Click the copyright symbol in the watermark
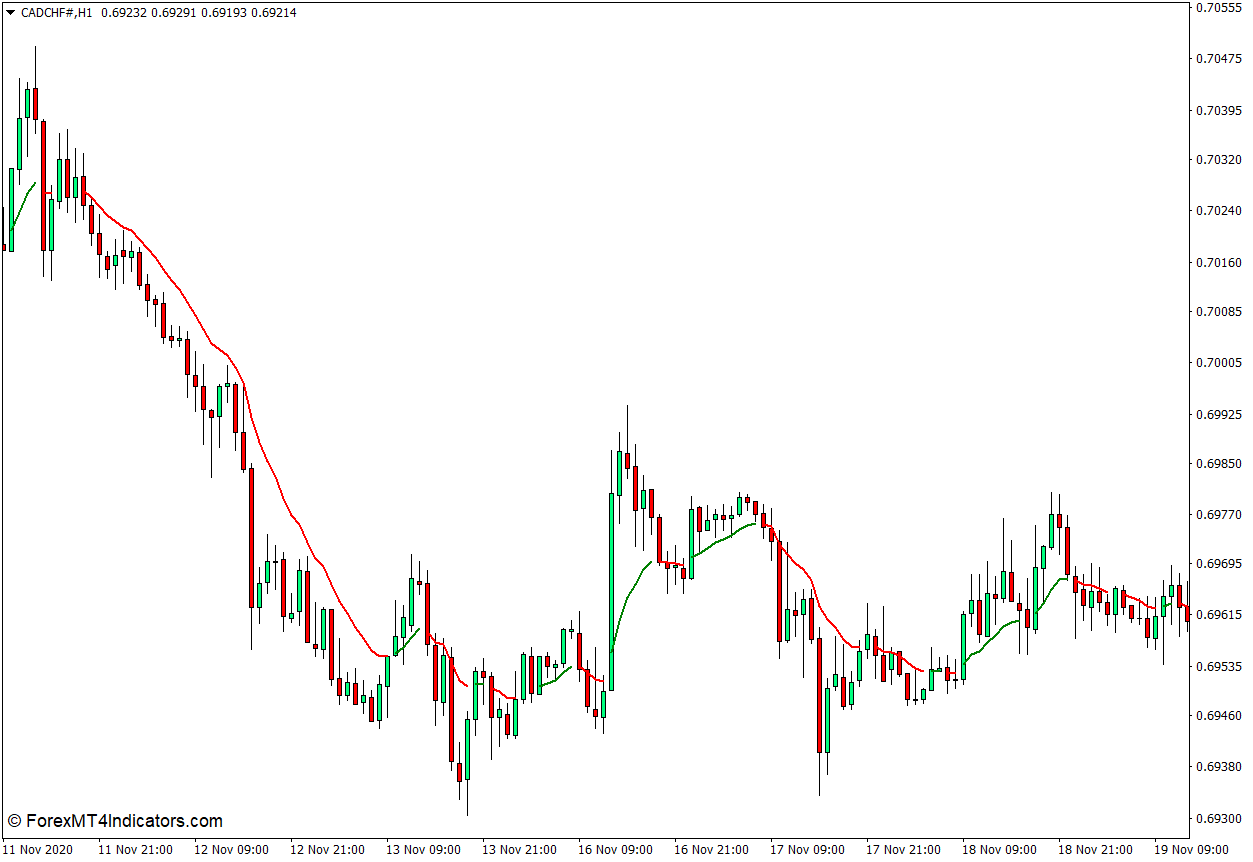1253x862 pixels. [x=14, y=821]
